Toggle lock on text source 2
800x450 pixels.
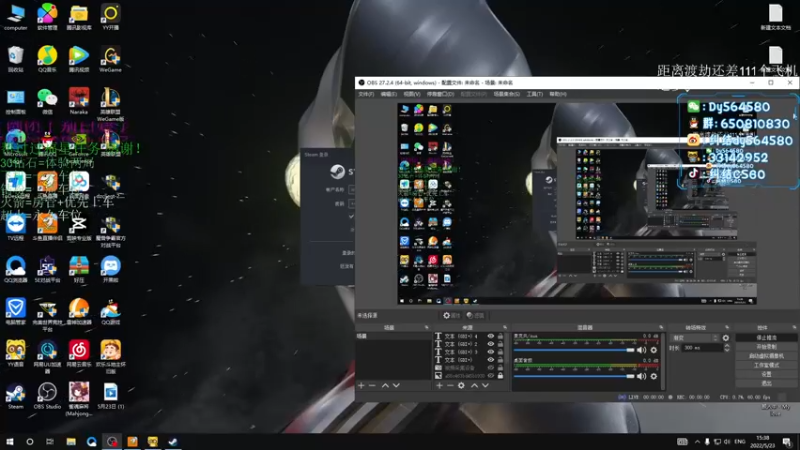tap(501, 344)
